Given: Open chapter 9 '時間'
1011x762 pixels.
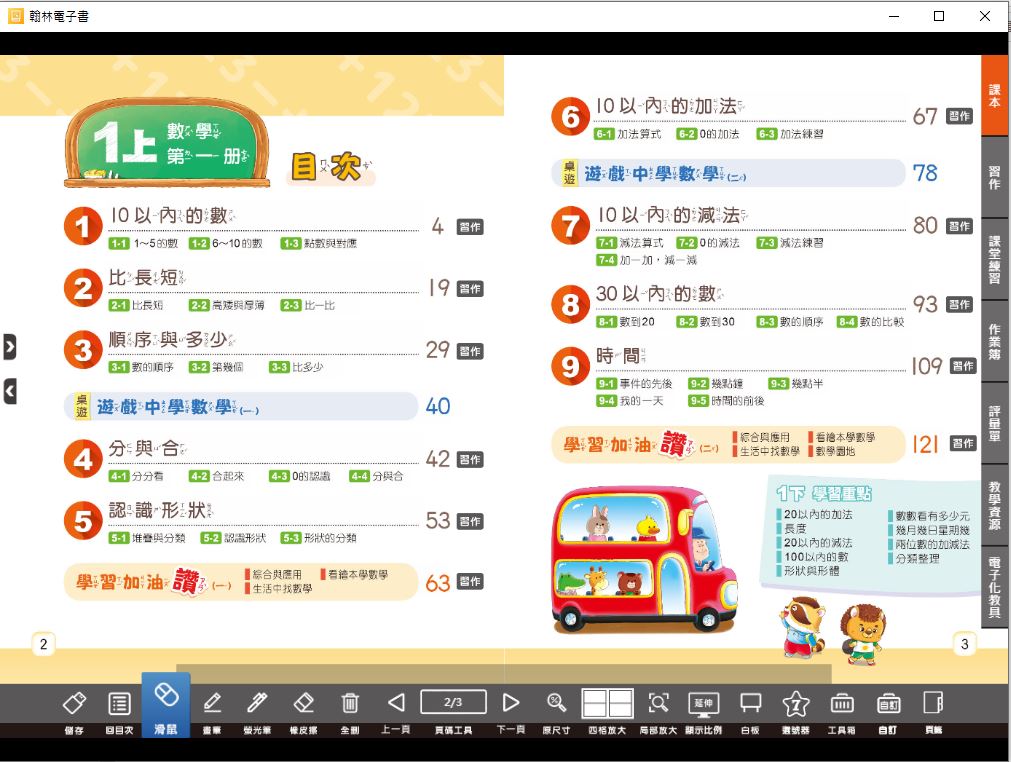Looking at the screenshot, I should 620,355.
